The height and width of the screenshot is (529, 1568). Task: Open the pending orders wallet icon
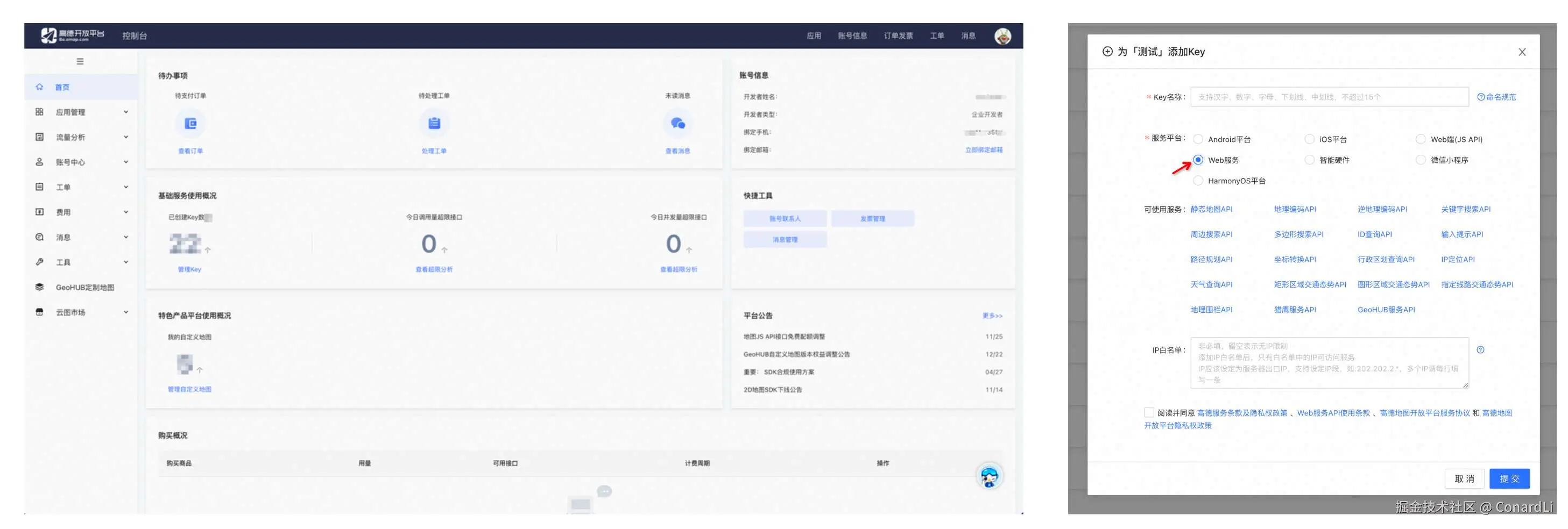point(190,124)
